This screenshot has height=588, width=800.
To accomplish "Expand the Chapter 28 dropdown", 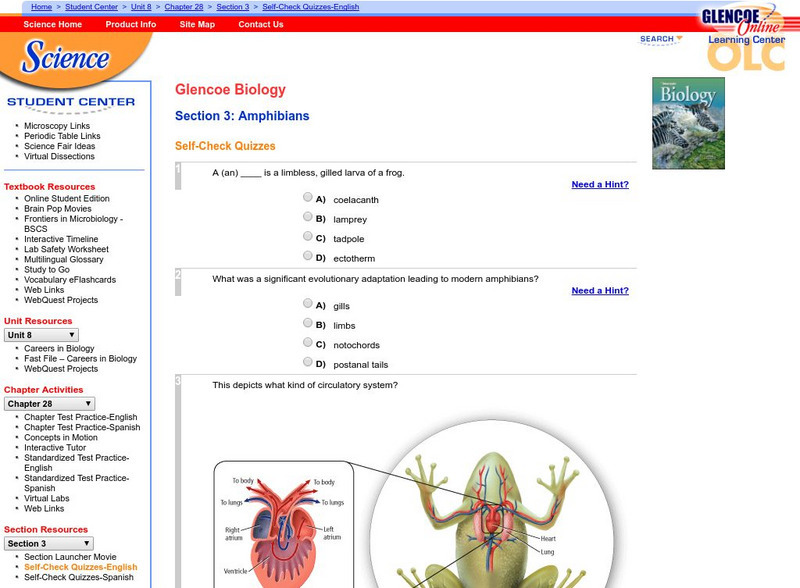I will 49,403.
